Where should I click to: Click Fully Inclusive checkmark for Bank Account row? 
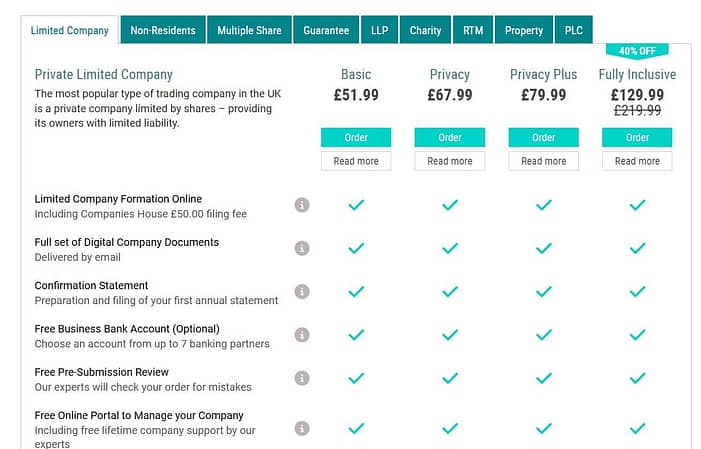pos(637,335)
